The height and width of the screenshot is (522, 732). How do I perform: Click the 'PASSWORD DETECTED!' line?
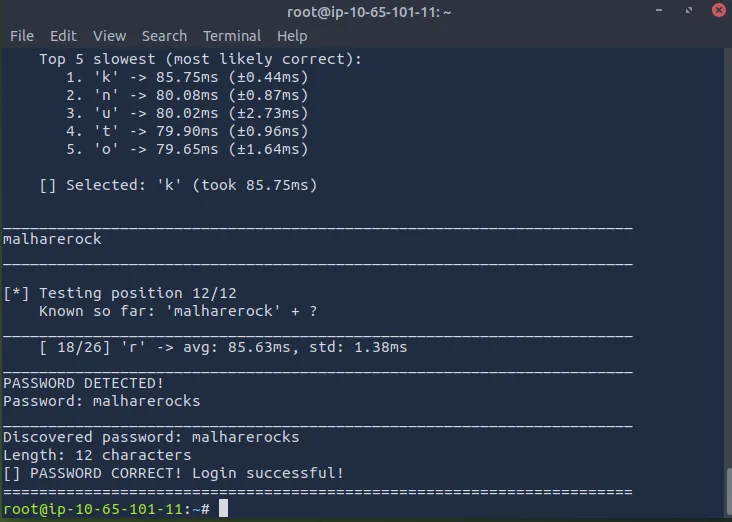(x=83, y=383)
